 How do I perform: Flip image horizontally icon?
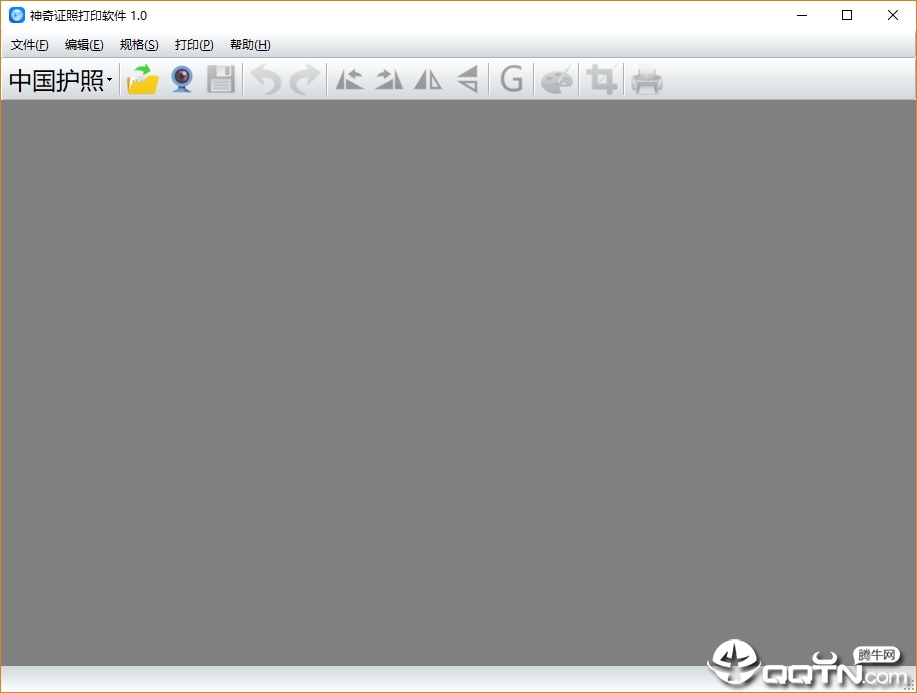point(428,80)
